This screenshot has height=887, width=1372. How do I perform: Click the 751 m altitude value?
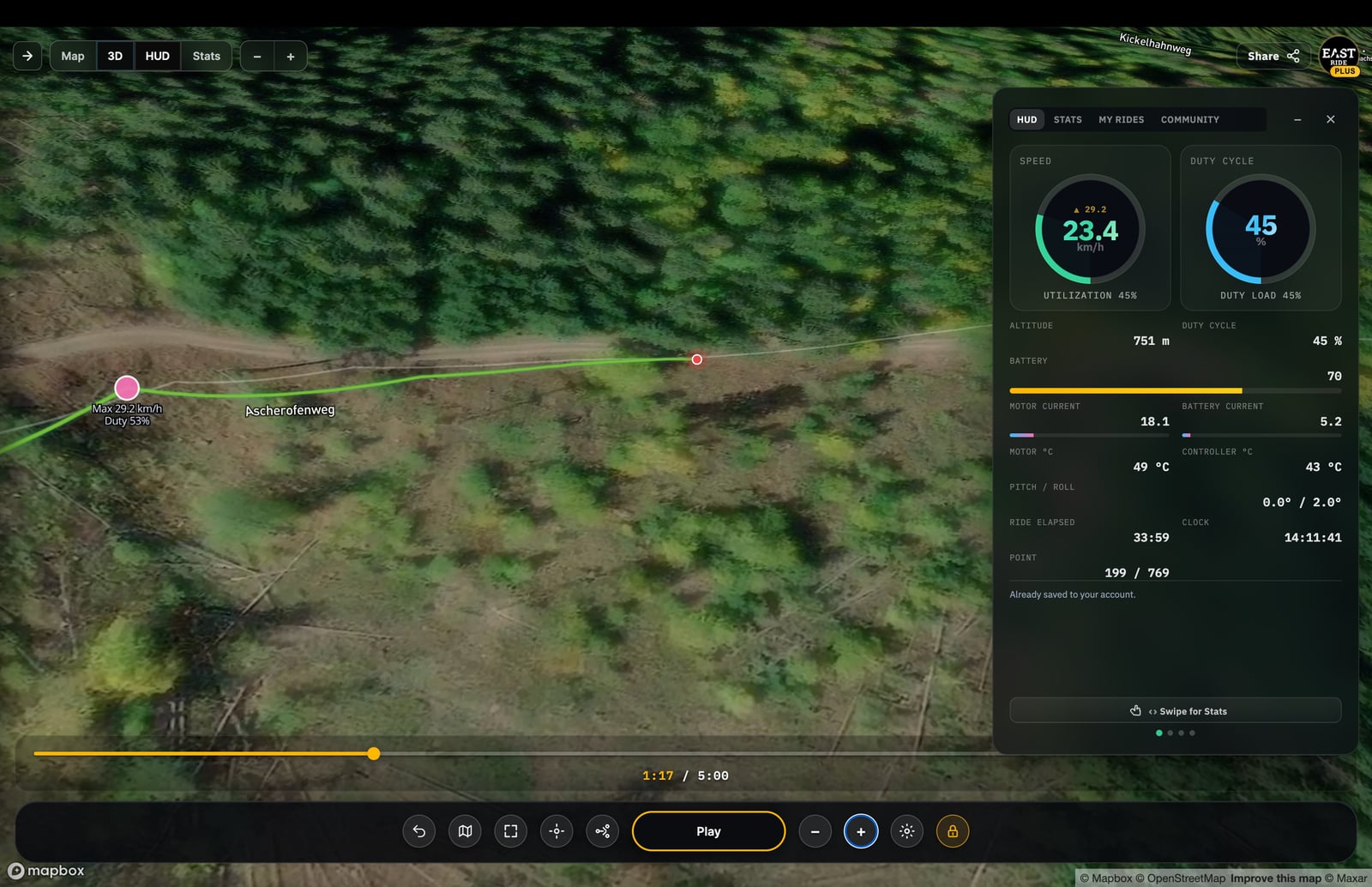[x=1151, y=341]
